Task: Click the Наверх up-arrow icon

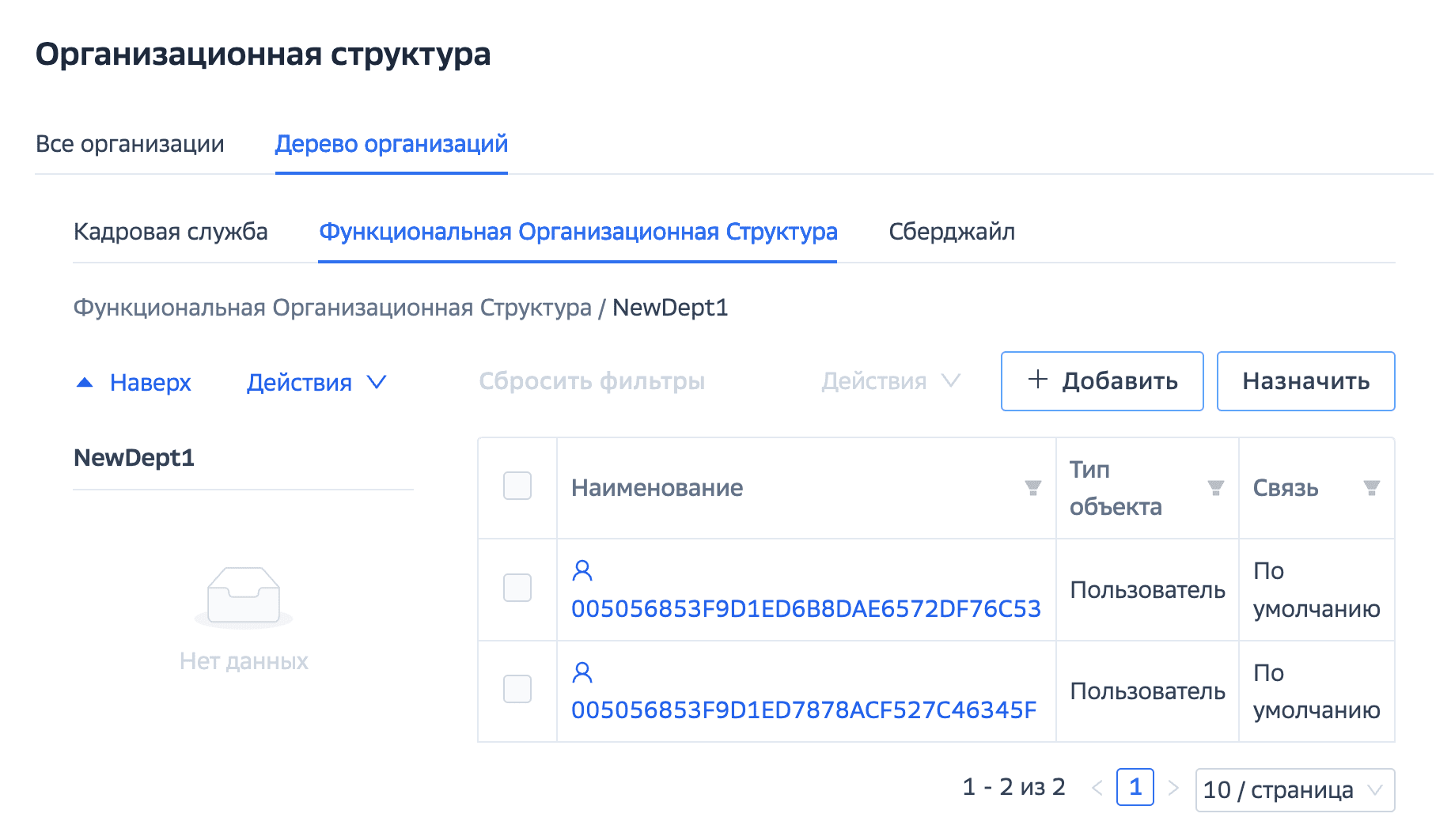Action: pos(85,383)
